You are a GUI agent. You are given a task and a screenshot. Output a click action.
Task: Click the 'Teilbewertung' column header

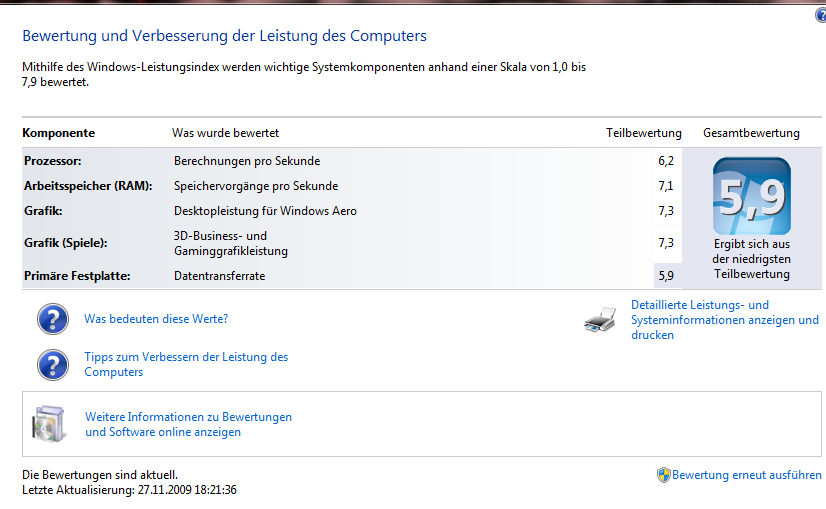[643, 133]
